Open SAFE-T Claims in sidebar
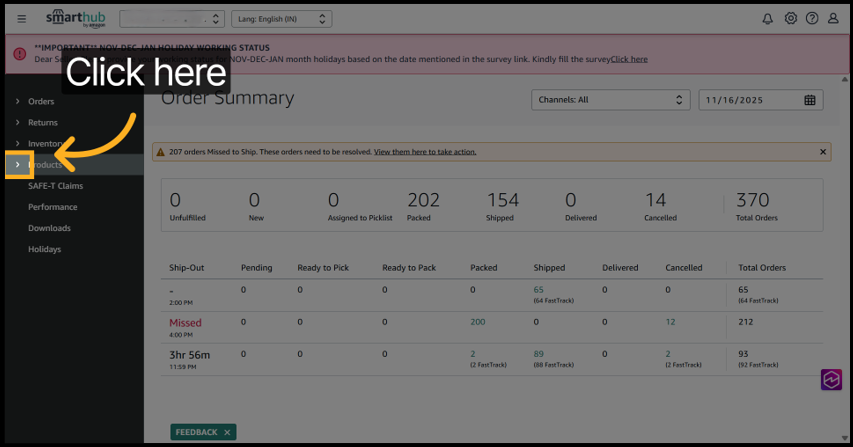The width and height of the screenshot is (853, 447). [x=55, y=186]
